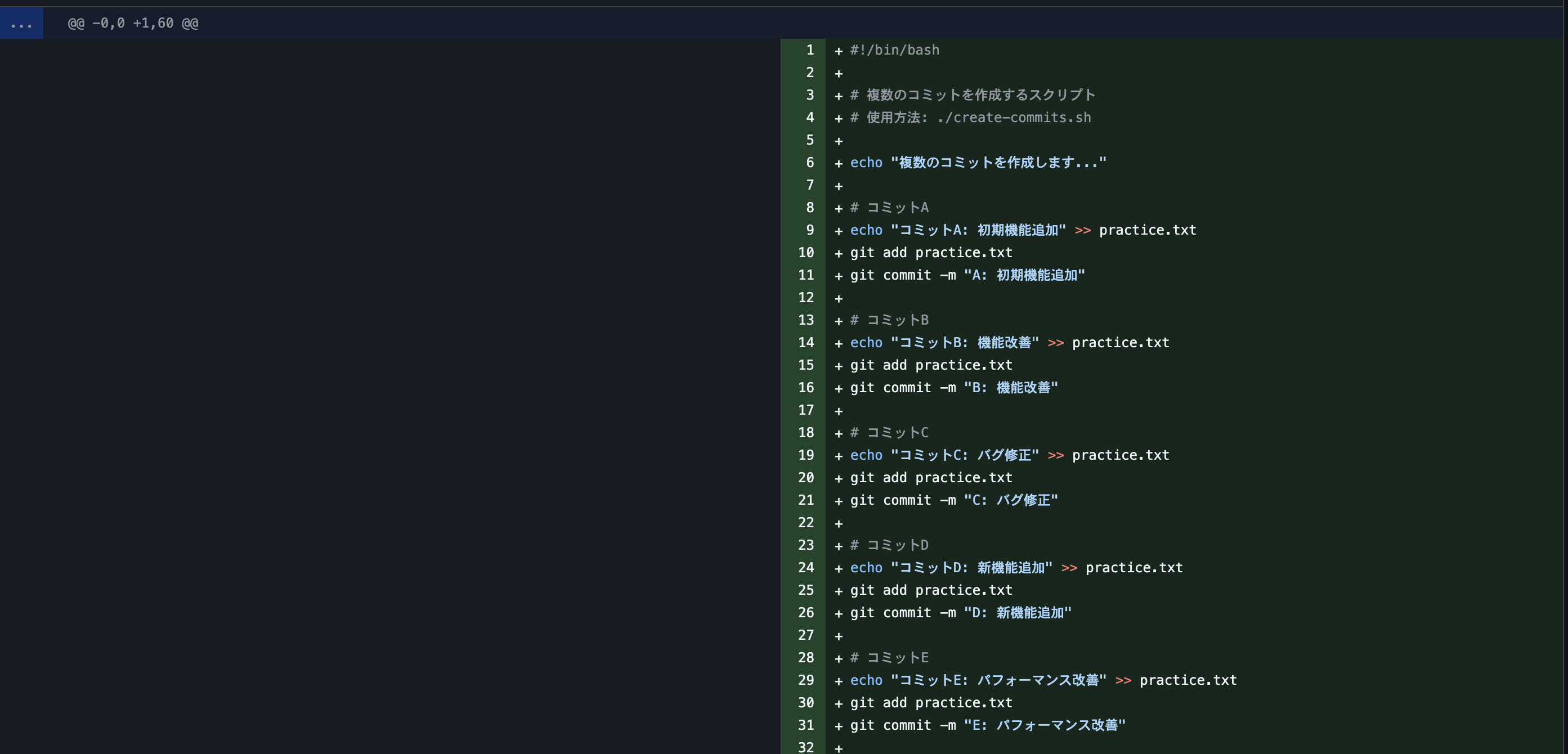Viewport: 1568px width, 754px height.
Task: Click the added line "#!/bin/bash"
Action: point(894,50)
